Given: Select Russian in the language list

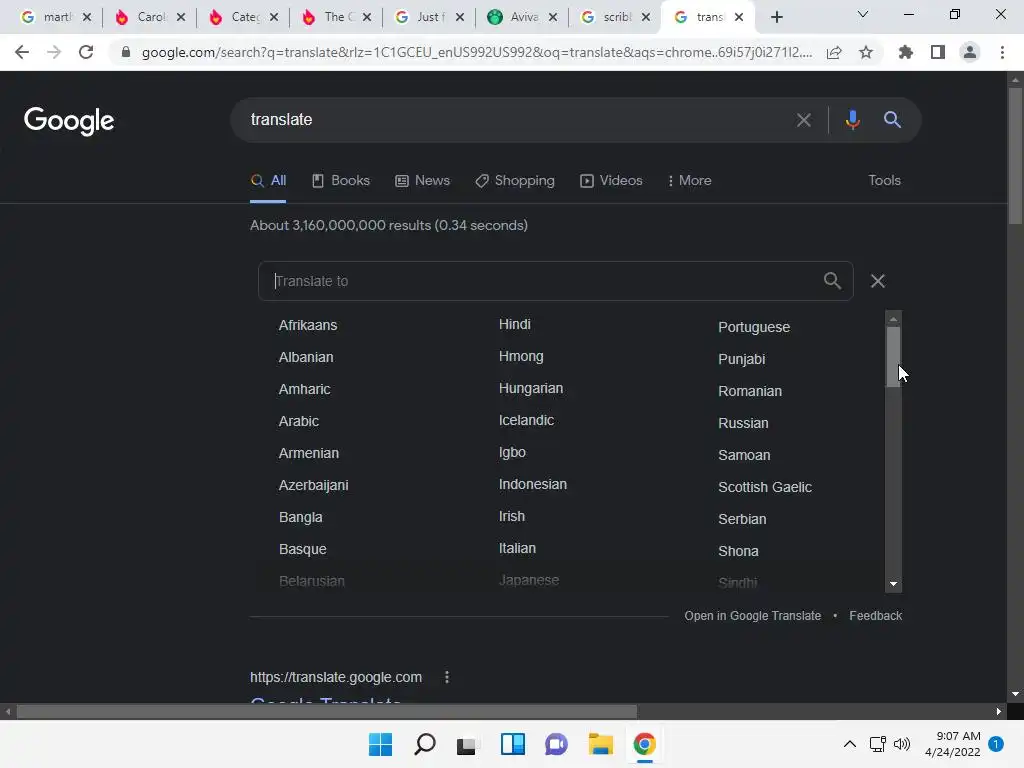Looking at the screenshot, I should coord(743,423).
